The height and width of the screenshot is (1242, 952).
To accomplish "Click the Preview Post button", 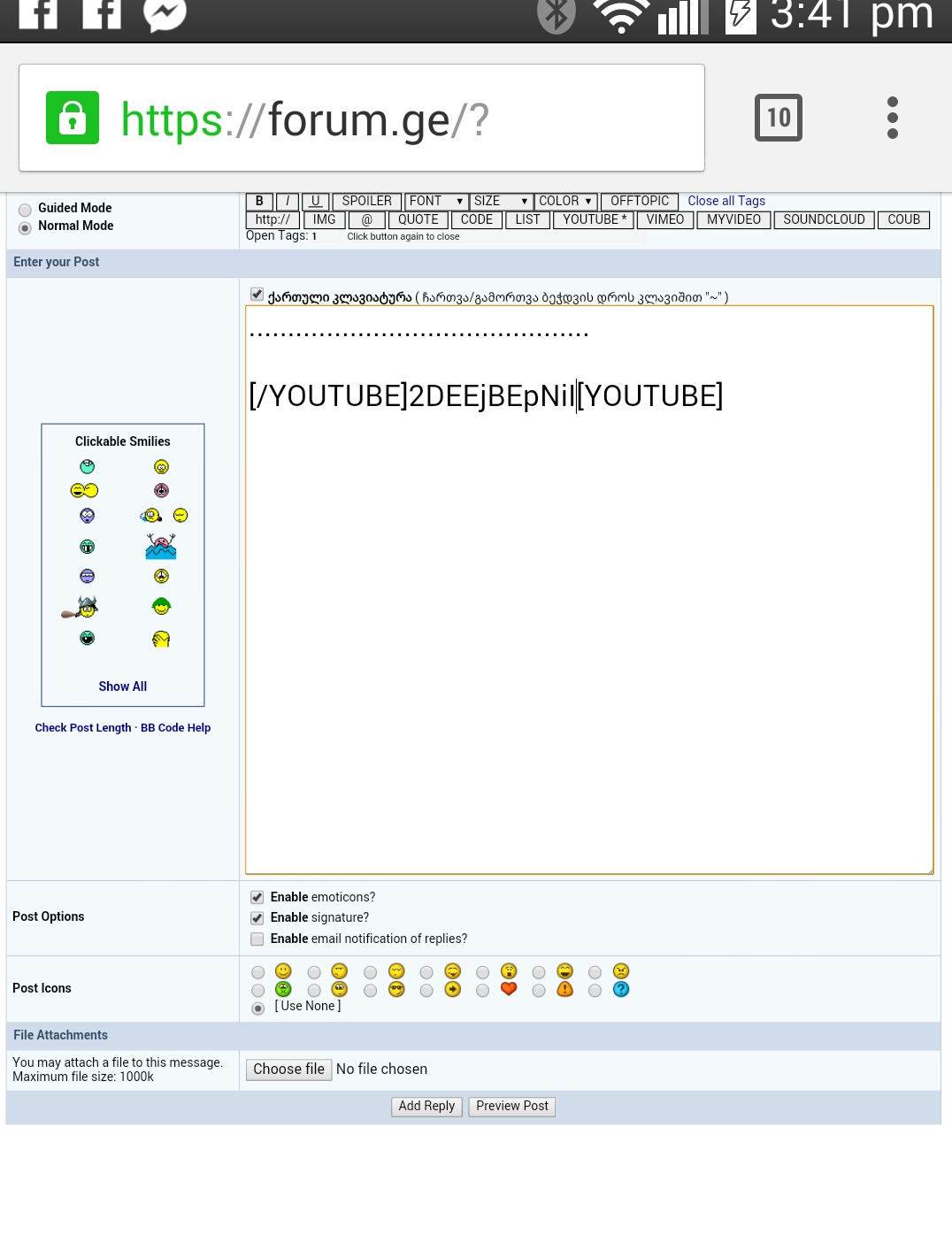I will 512,1107.
